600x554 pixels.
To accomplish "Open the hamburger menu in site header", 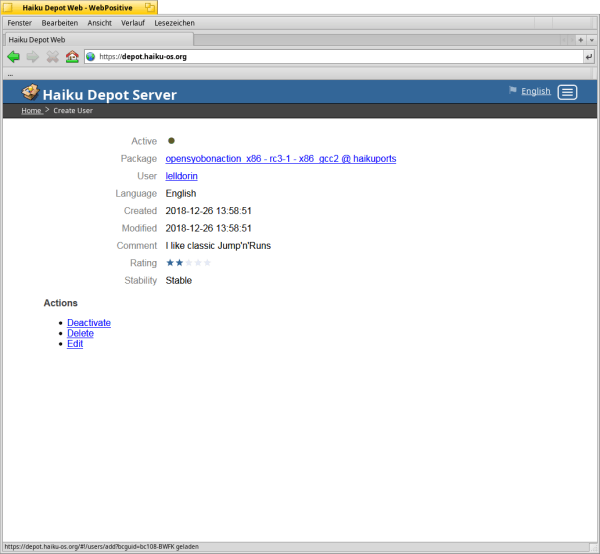I will (x=567, y=92).
